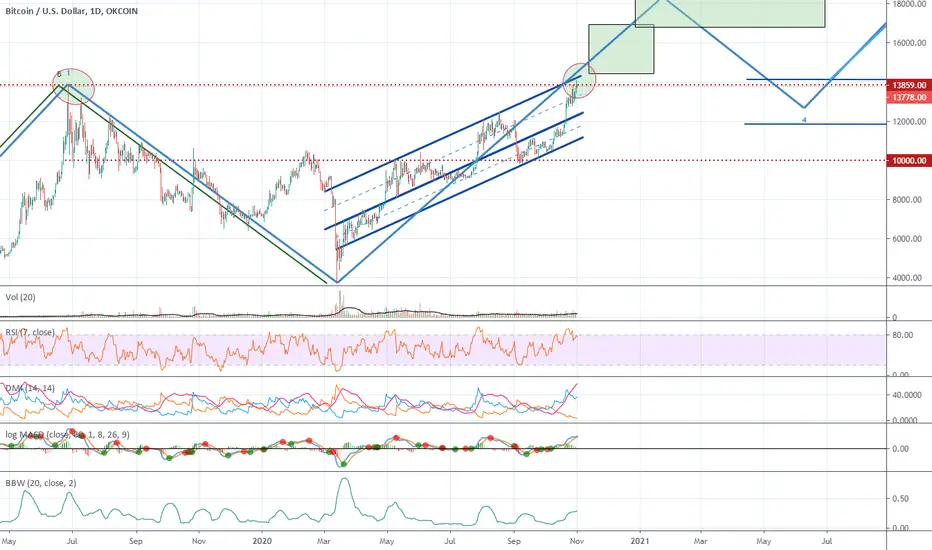The width and height of the screenshot is (932, 550).
Task: Select the wave label 4 near 12000
Action: [x=804, y=120]
